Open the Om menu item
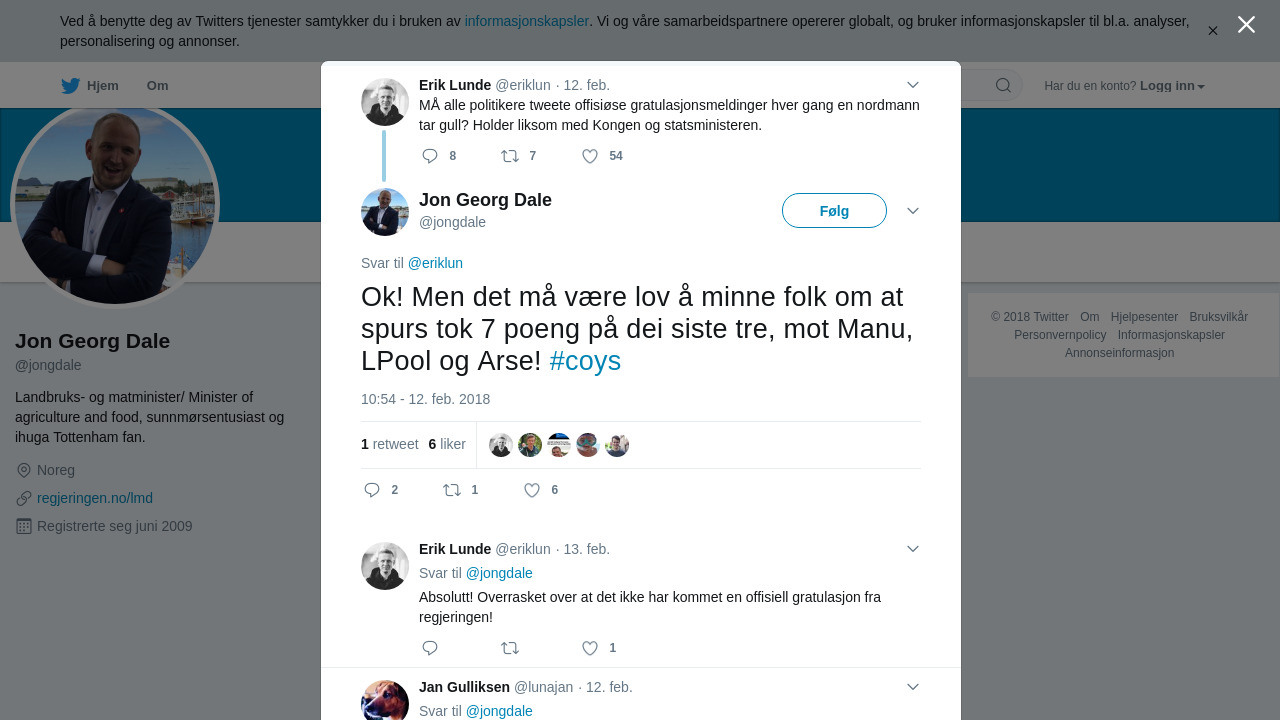The image size is (1280, 720). [157, 86]
